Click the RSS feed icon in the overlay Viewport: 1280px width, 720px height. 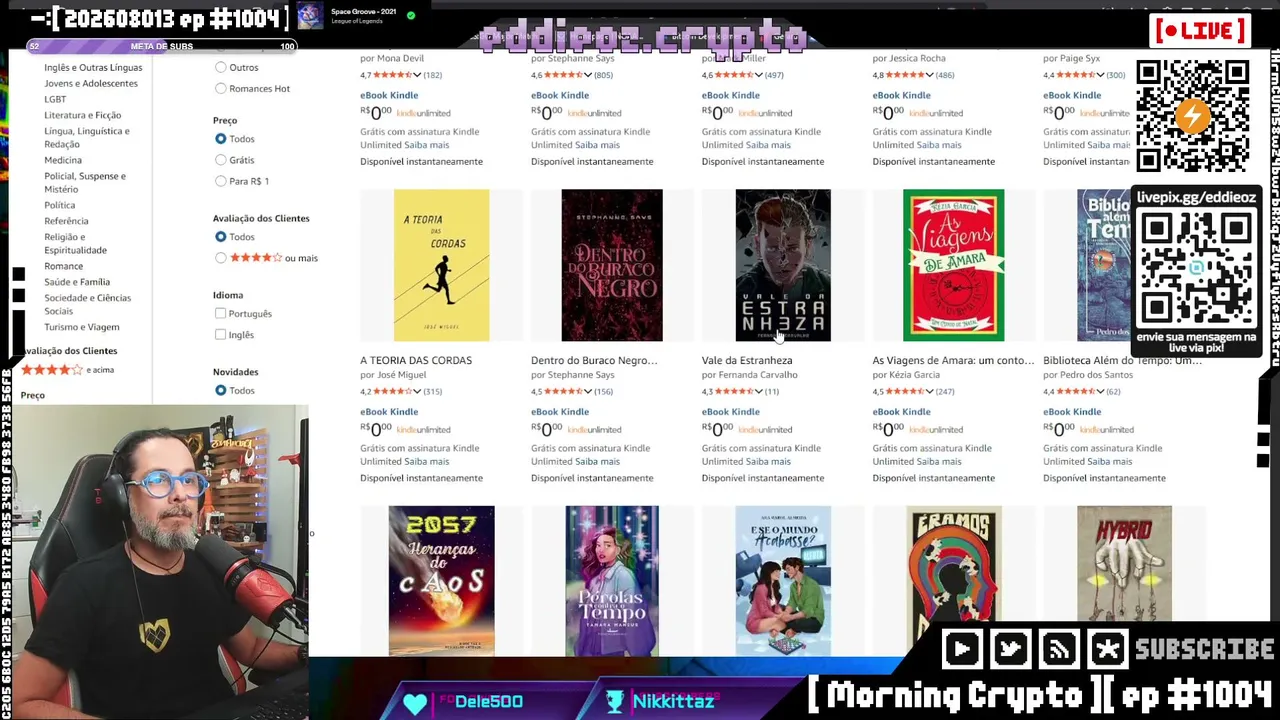point(1059,650)
